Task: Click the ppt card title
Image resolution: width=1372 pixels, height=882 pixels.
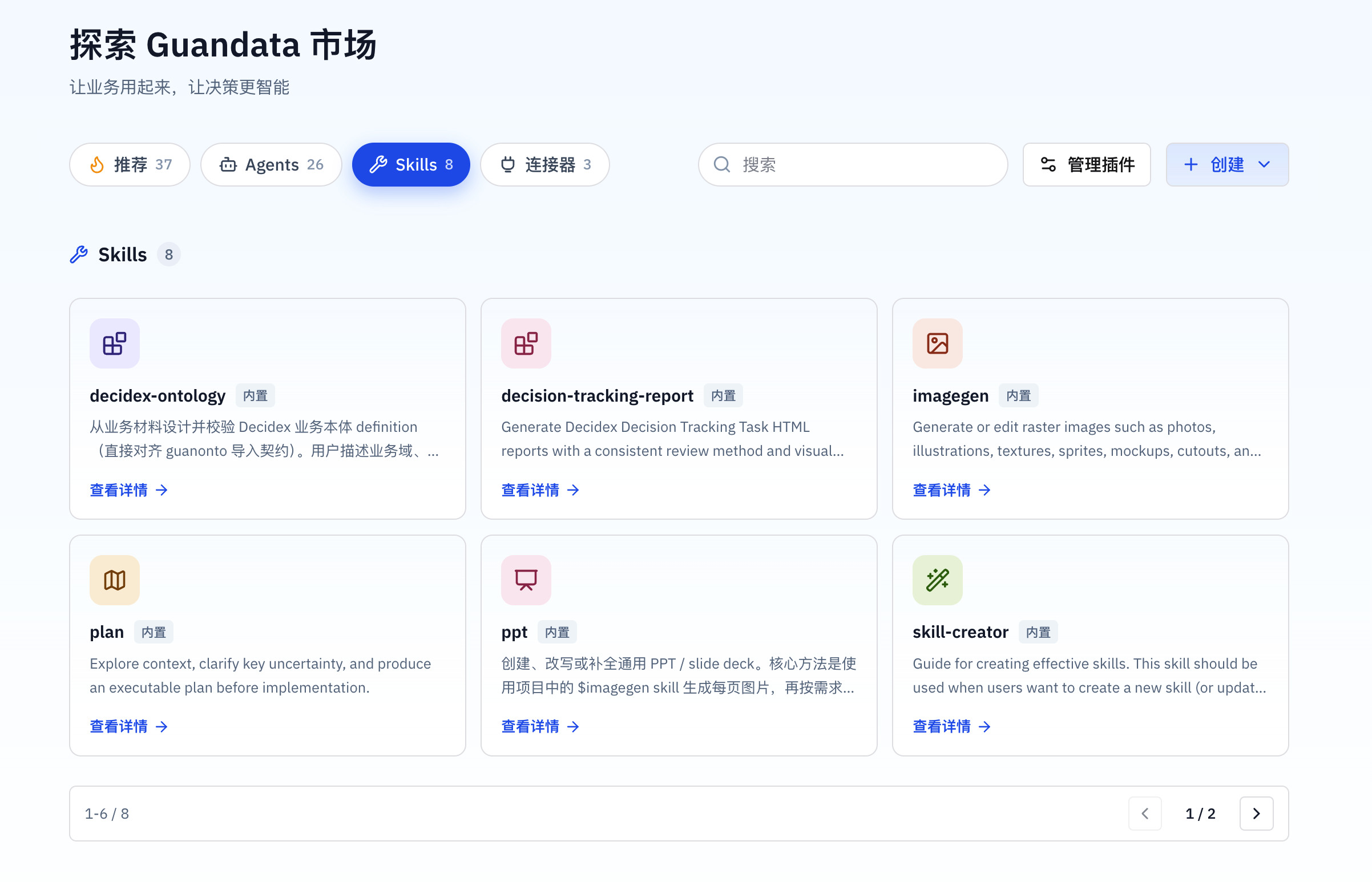Action: point(514,632)
